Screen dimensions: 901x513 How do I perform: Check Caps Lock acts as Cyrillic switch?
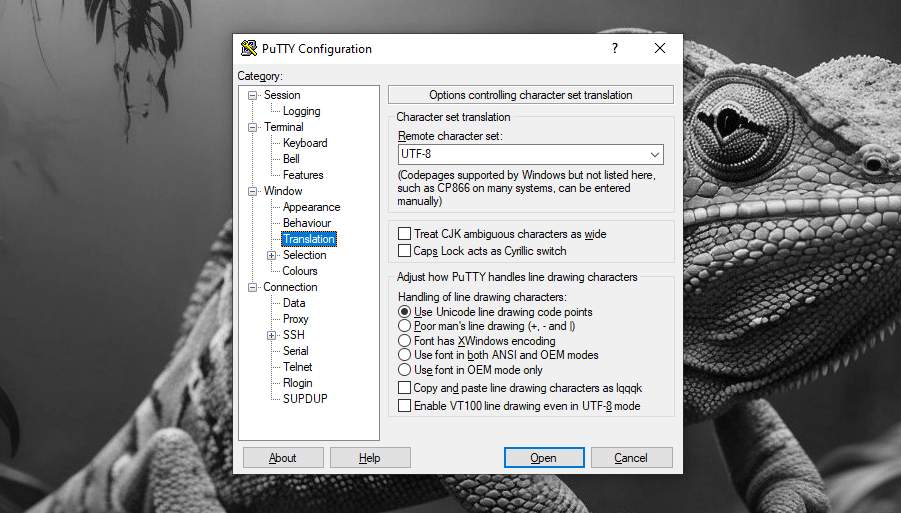(x=405, y=251)
